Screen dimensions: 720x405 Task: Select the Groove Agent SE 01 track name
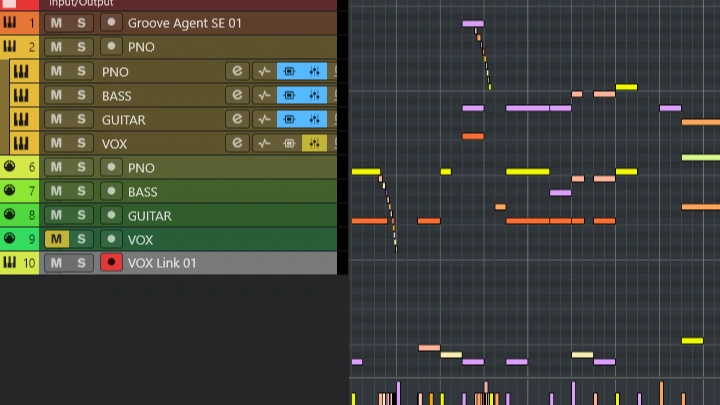185,23
